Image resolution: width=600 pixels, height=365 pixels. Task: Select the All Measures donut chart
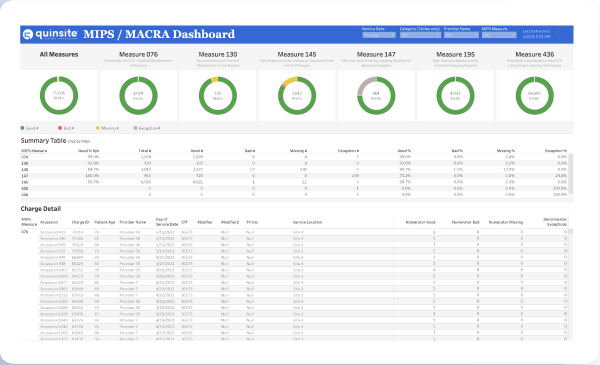click(59, 95)
